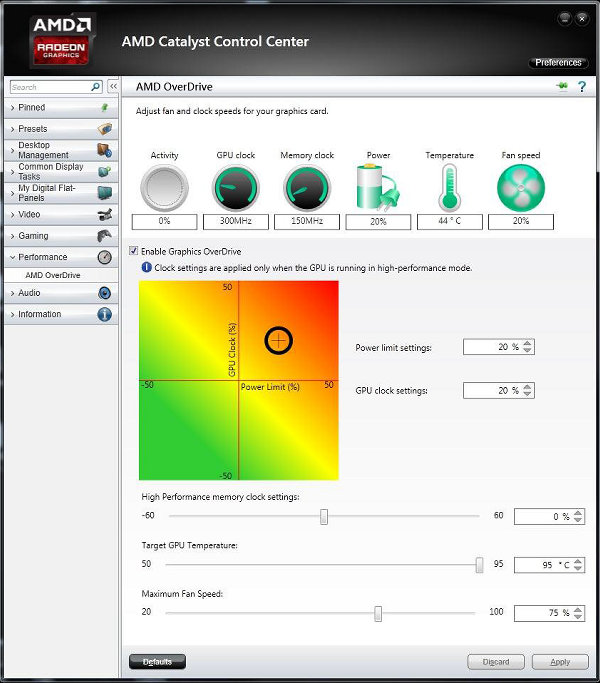Click the Fan speed fan icon
600x683 pixels.
[x=521, y=188]
